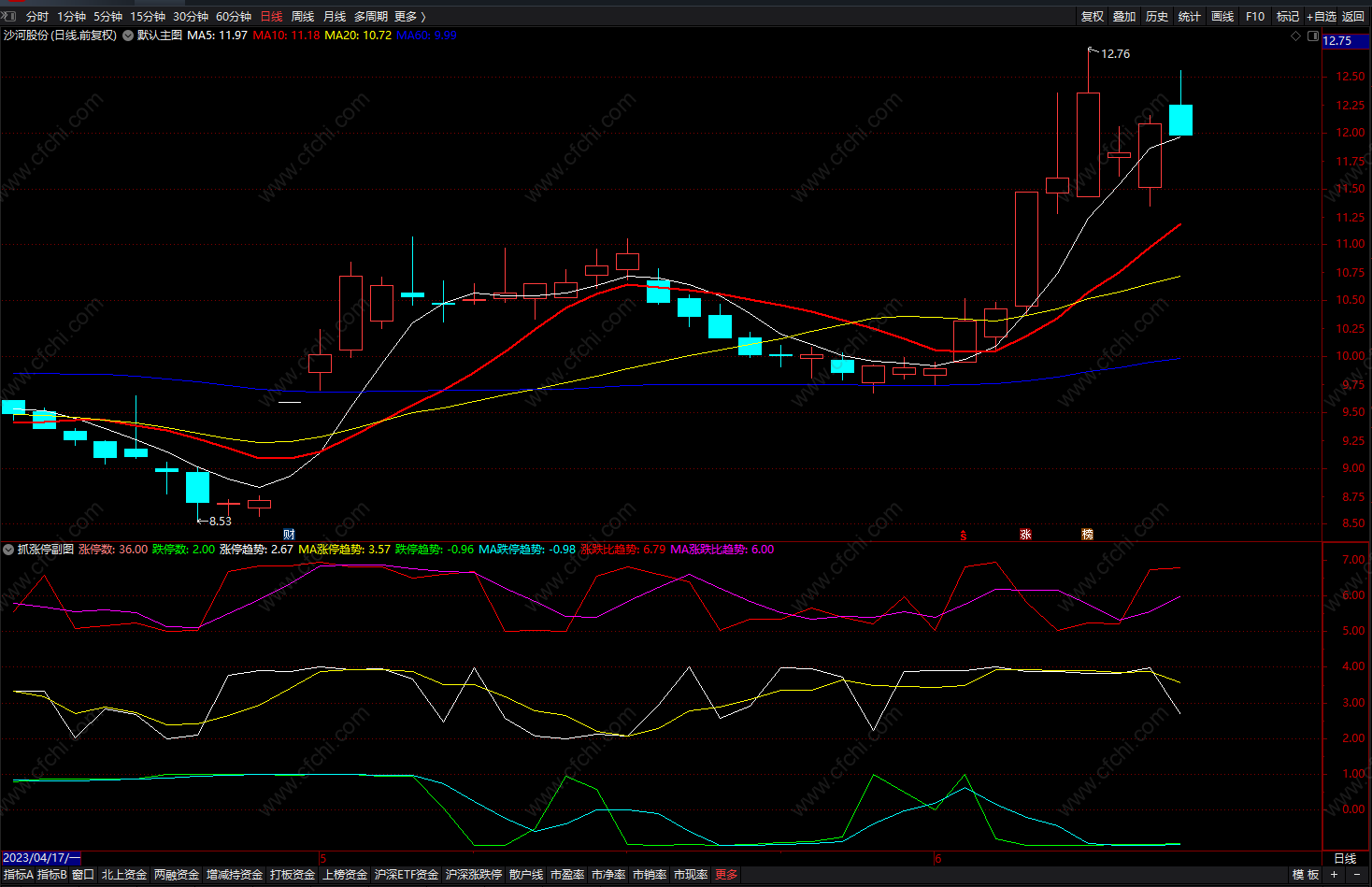1372x887 pixels.
Task: Add stock via +自选 button
Action: point(1322,17)
